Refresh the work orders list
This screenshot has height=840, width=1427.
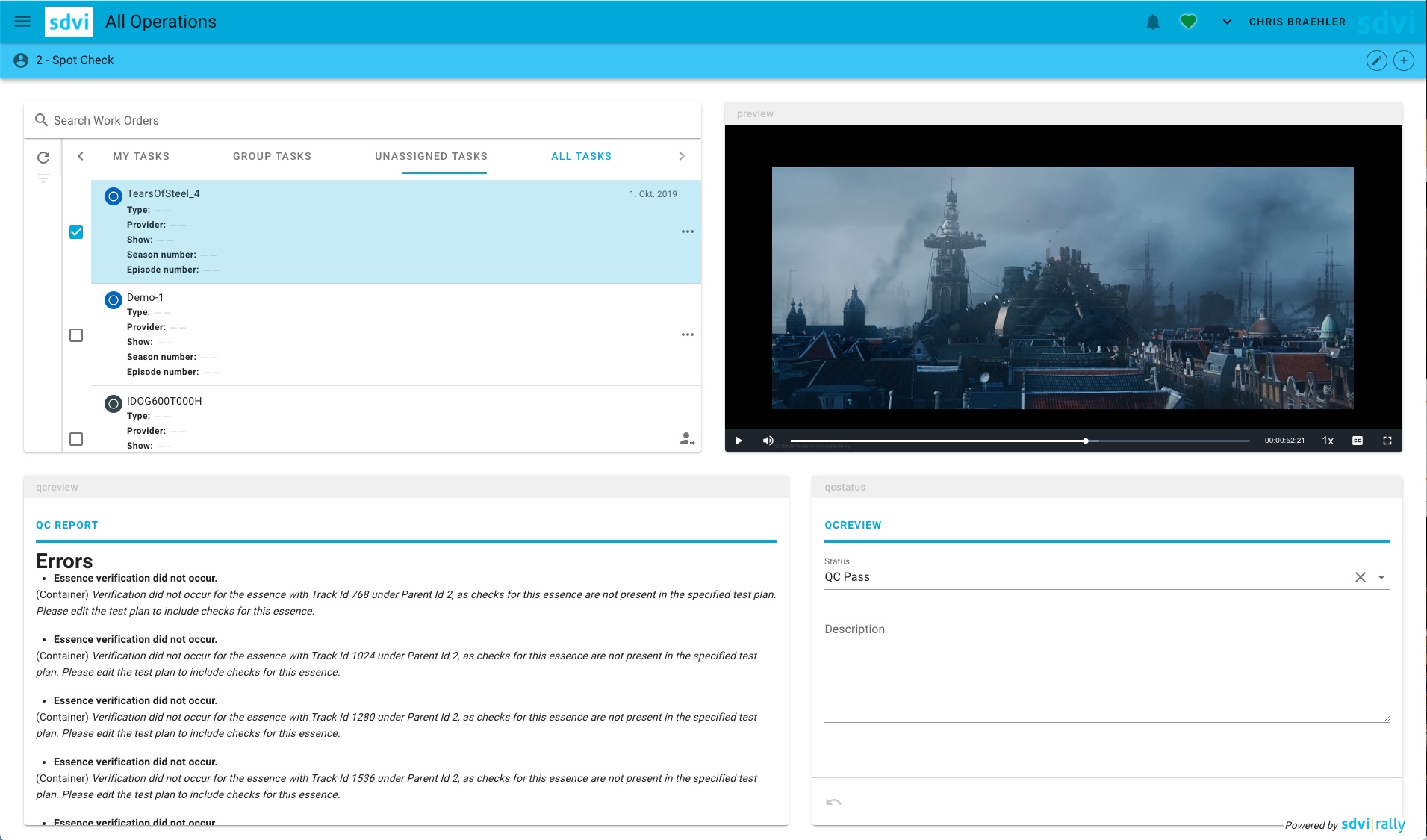tap(43, 158)
